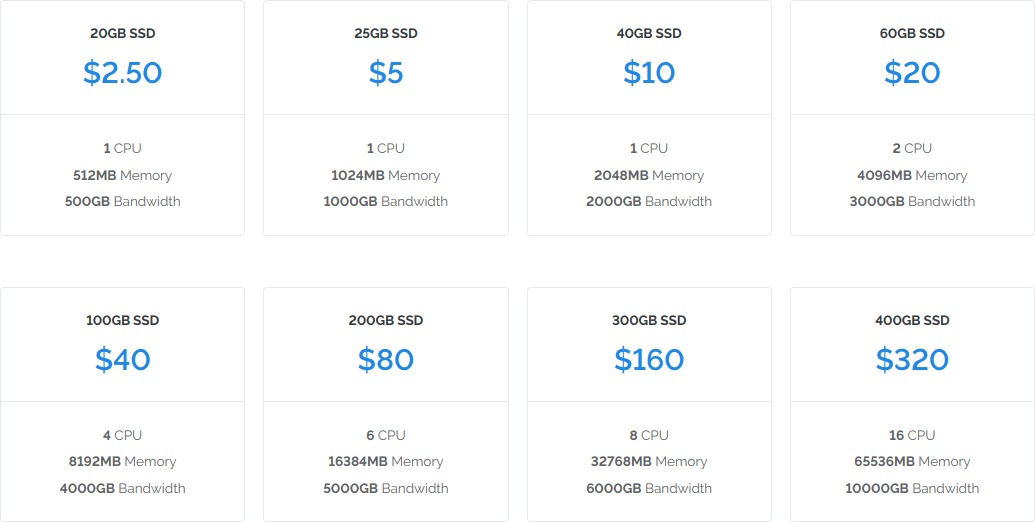The height and width of the screenshot is (522, 1035).
Task: Select the $40 plan price
Action: point(122,359)
